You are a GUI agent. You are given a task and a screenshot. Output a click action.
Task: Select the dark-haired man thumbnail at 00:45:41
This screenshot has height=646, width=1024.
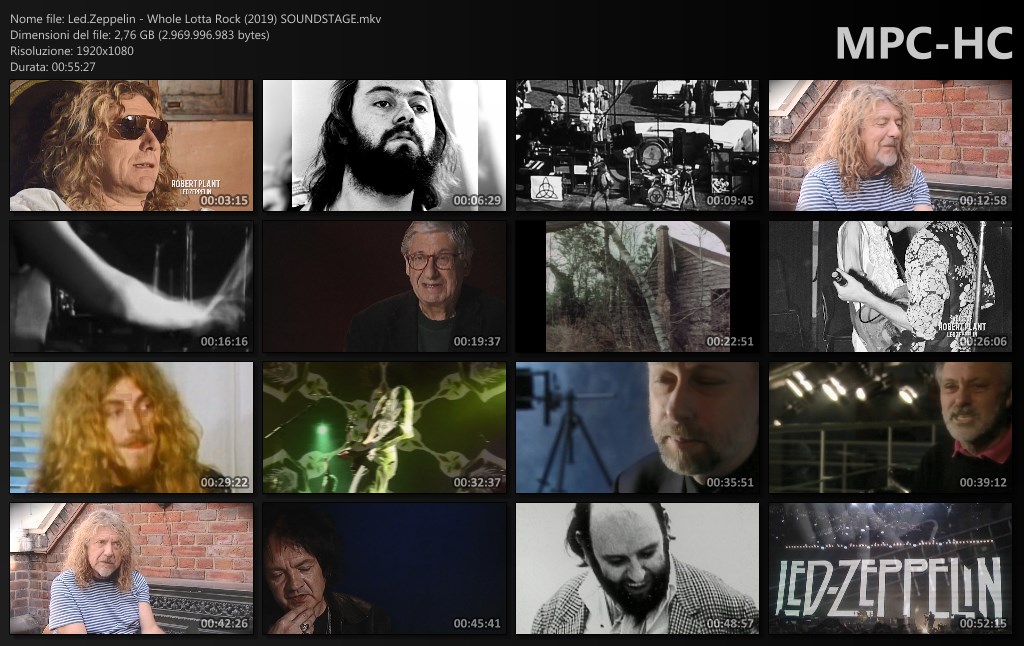coord(384,568)
